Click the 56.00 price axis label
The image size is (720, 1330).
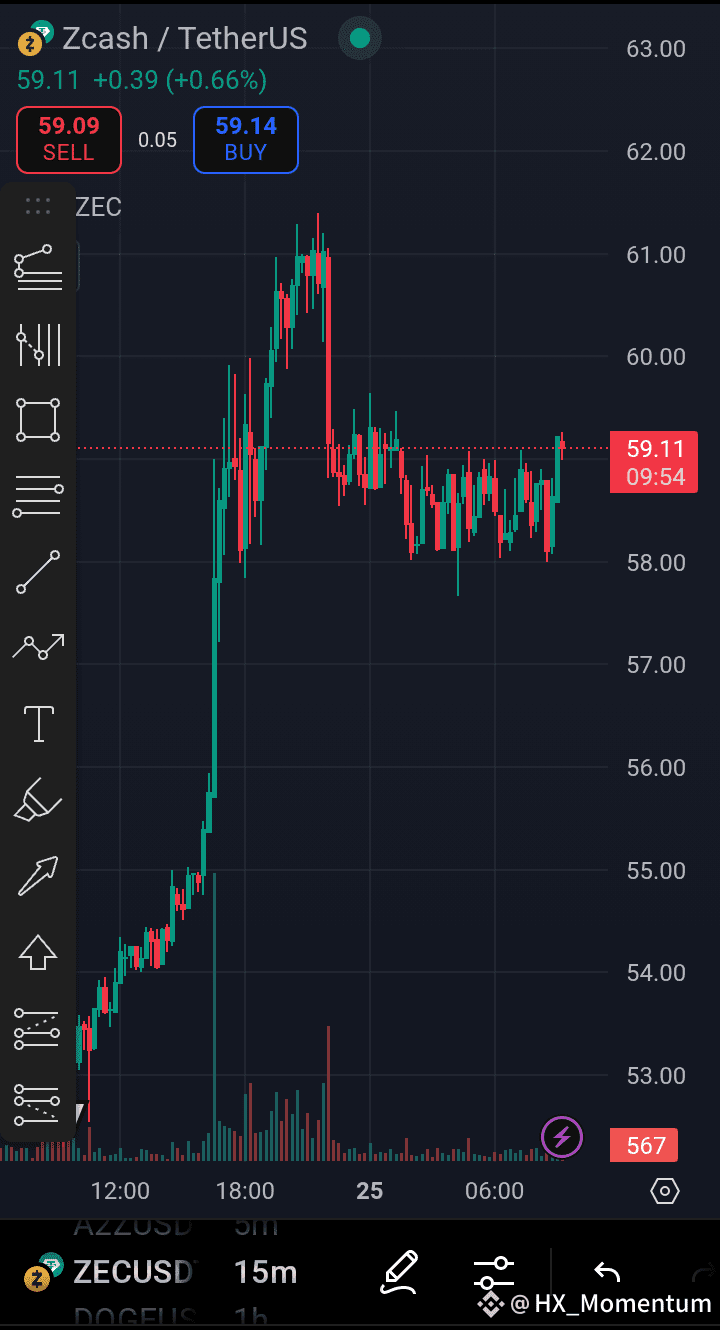point(656,768)
